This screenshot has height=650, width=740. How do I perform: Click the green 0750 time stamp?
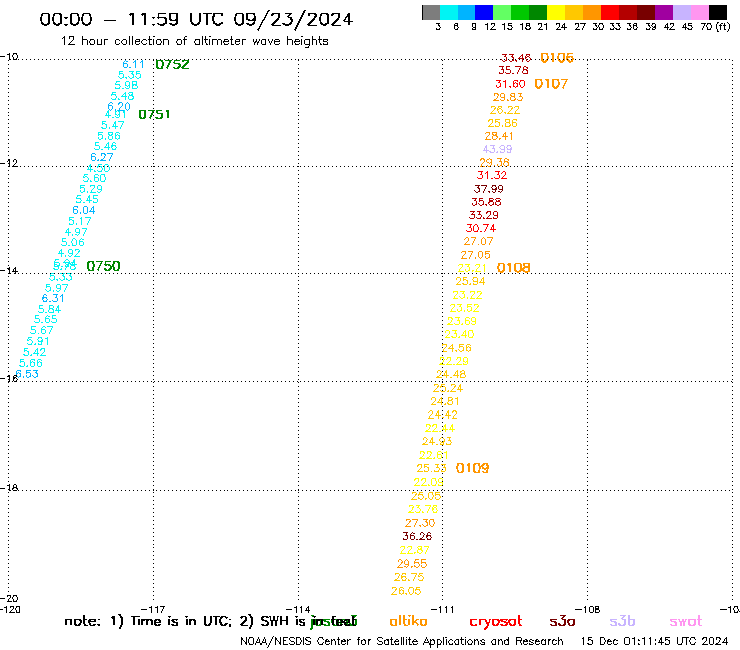pos(103,266)
